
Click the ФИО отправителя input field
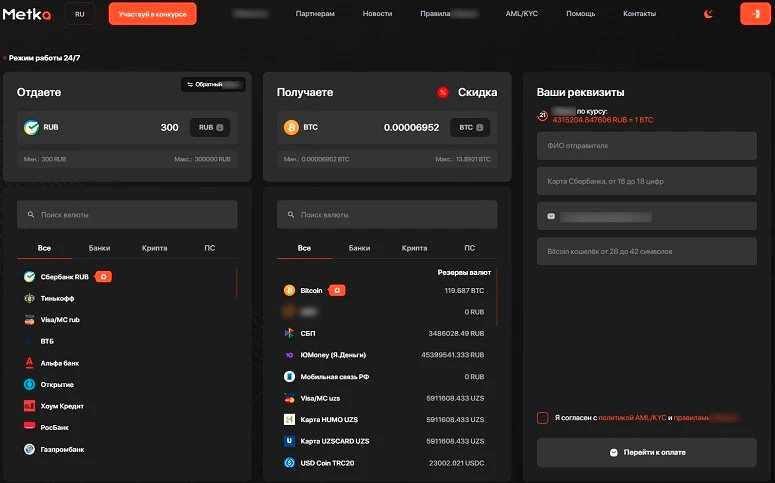coord(646,146)
